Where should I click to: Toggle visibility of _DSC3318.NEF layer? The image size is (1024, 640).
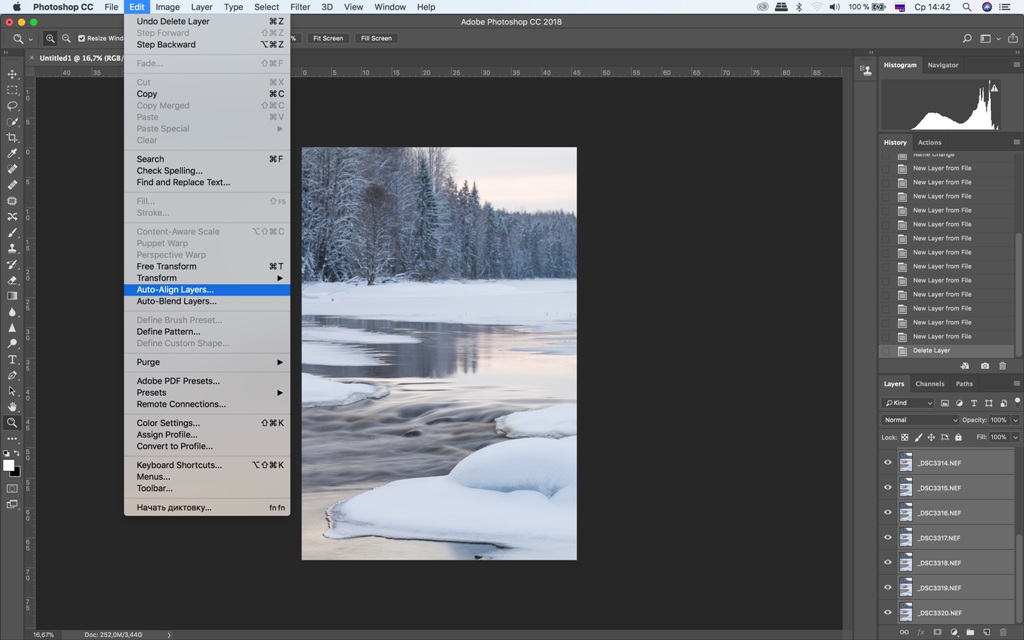(887, 563)
